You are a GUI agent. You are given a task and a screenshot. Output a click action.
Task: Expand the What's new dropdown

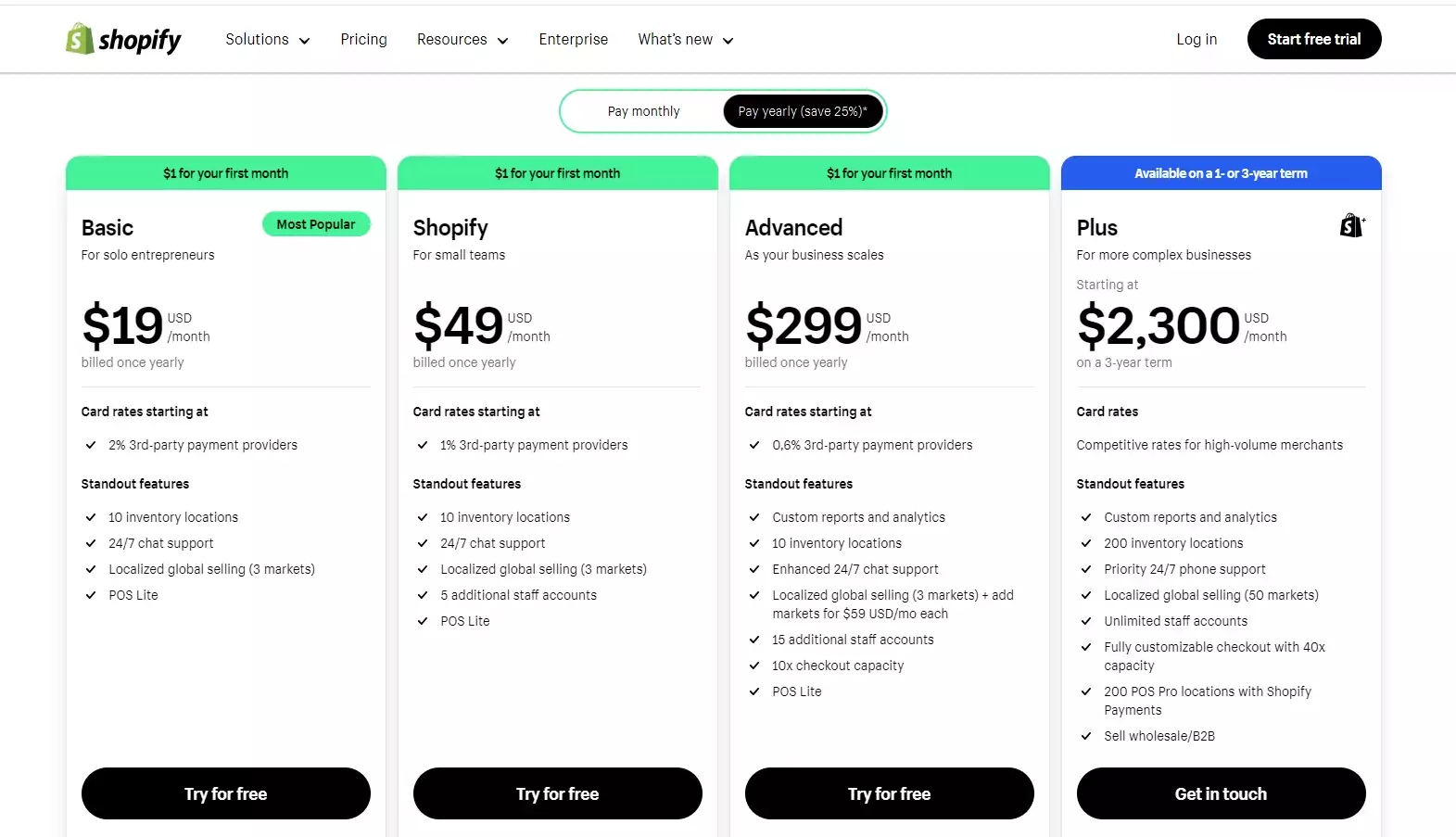(x=685, y=40)
